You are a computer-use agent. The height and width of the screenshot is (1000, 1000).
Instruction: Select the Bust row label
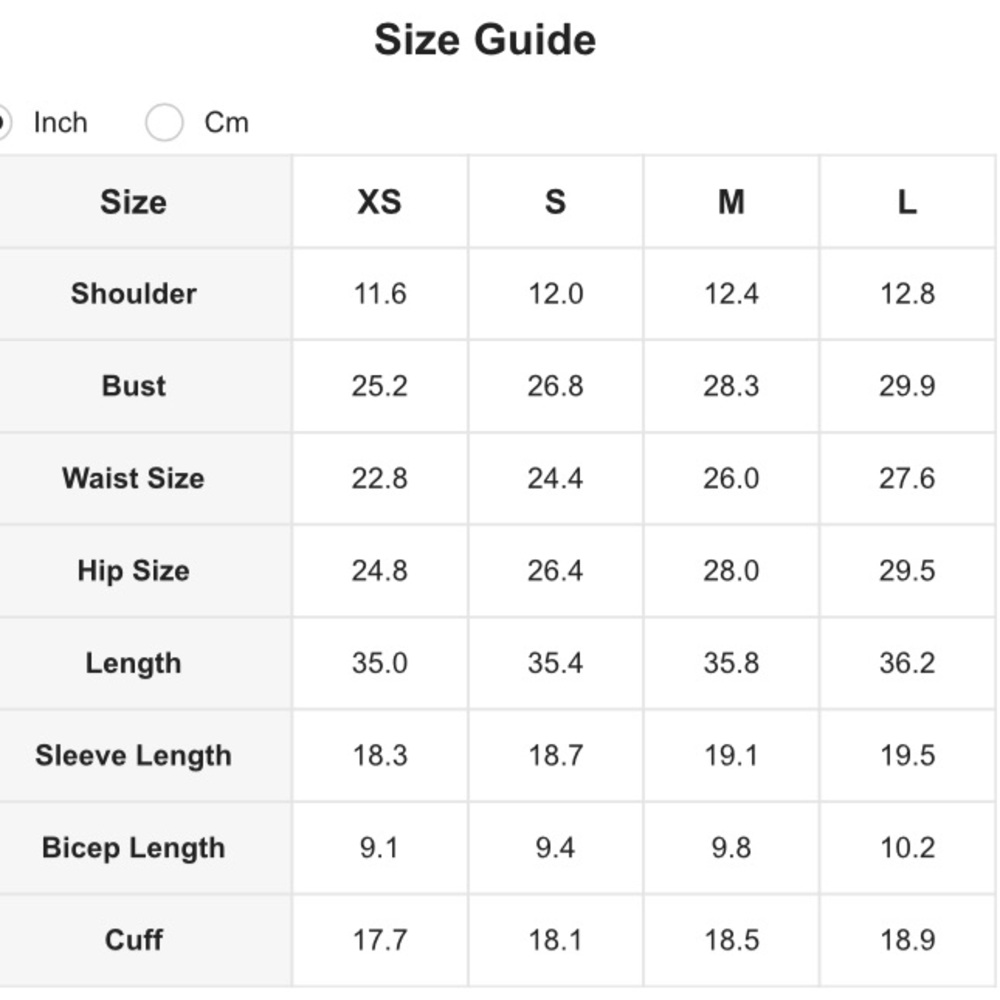[133, 386]
